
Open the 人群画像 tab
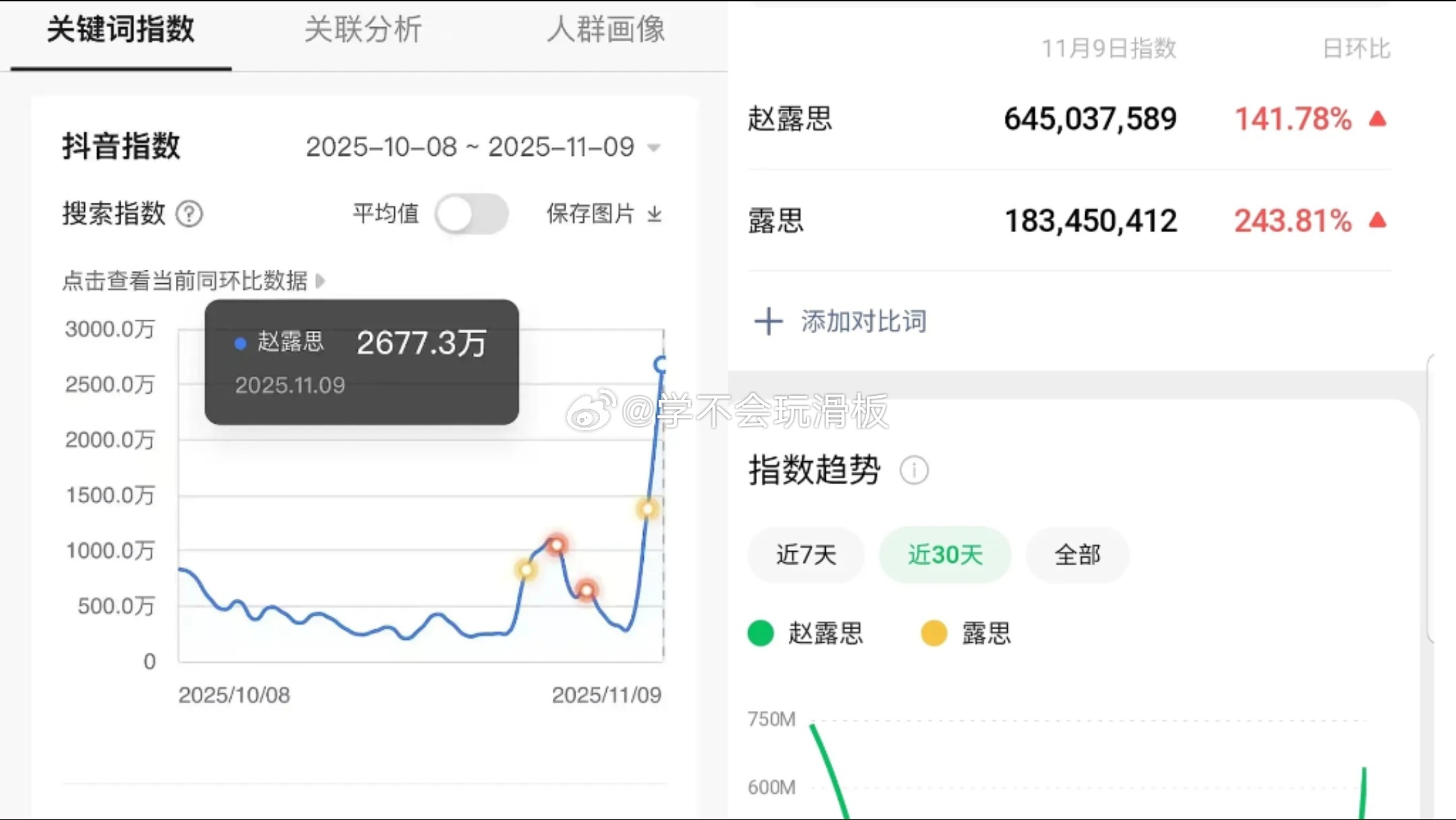point(605,30)
